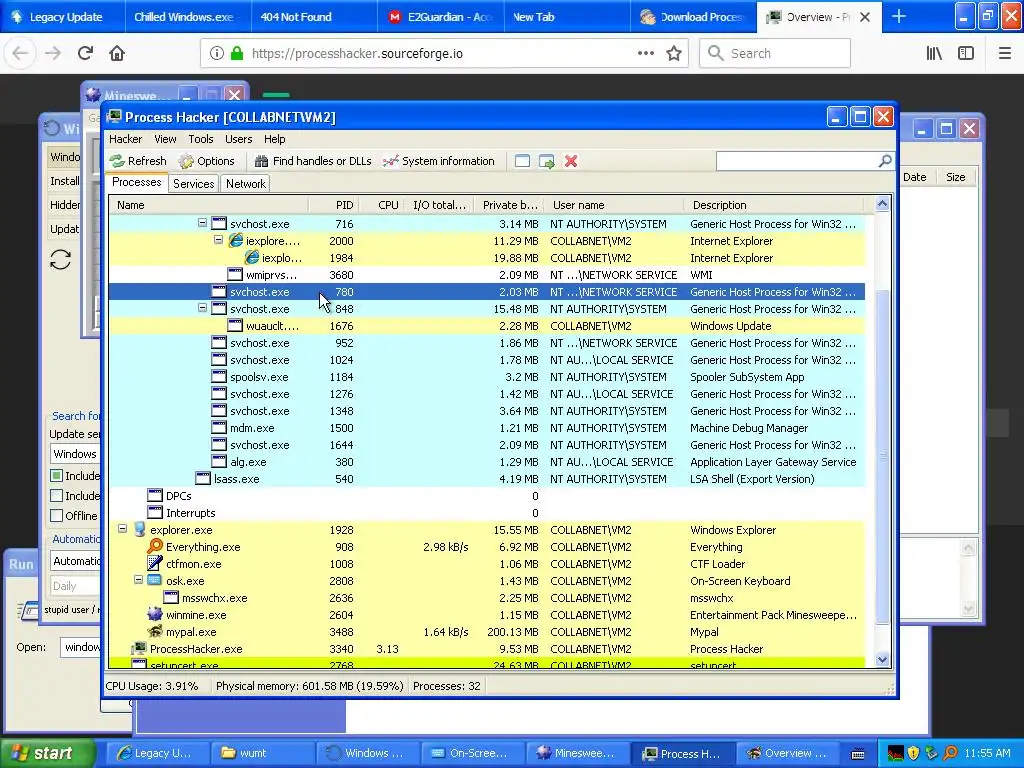This screenshot has width=1024, height=768.
Task: Open the Daily schedule dropdown
Action: [75, 586]
